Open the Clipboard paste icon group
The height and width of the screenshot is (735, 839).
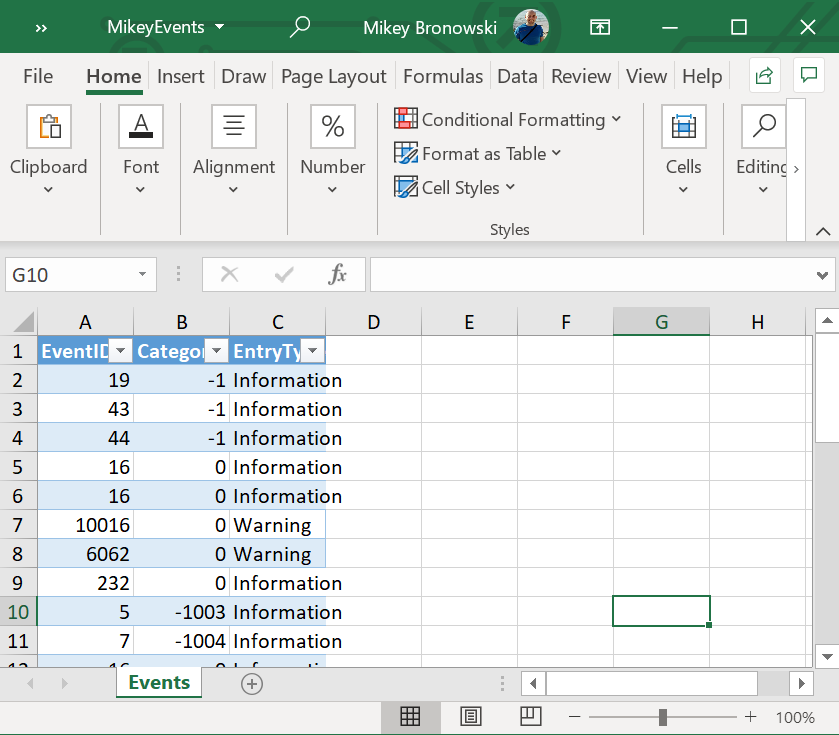point(48,128)
